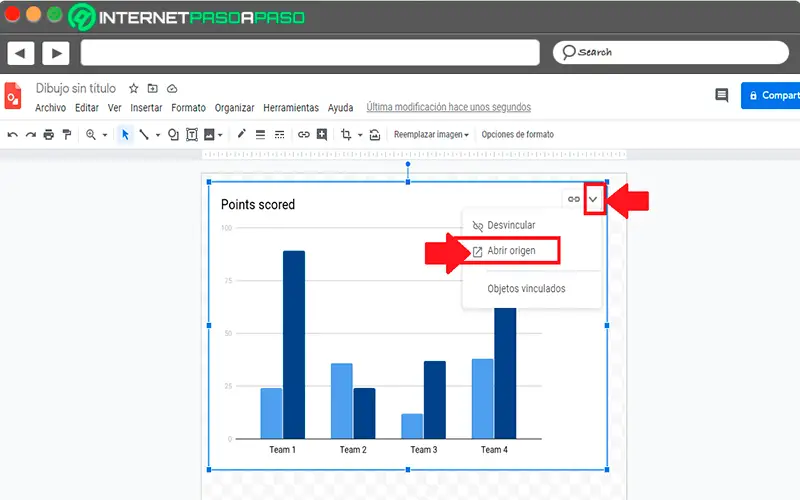
Task: Click the browser back arrow button
Action: pos(20,53)
